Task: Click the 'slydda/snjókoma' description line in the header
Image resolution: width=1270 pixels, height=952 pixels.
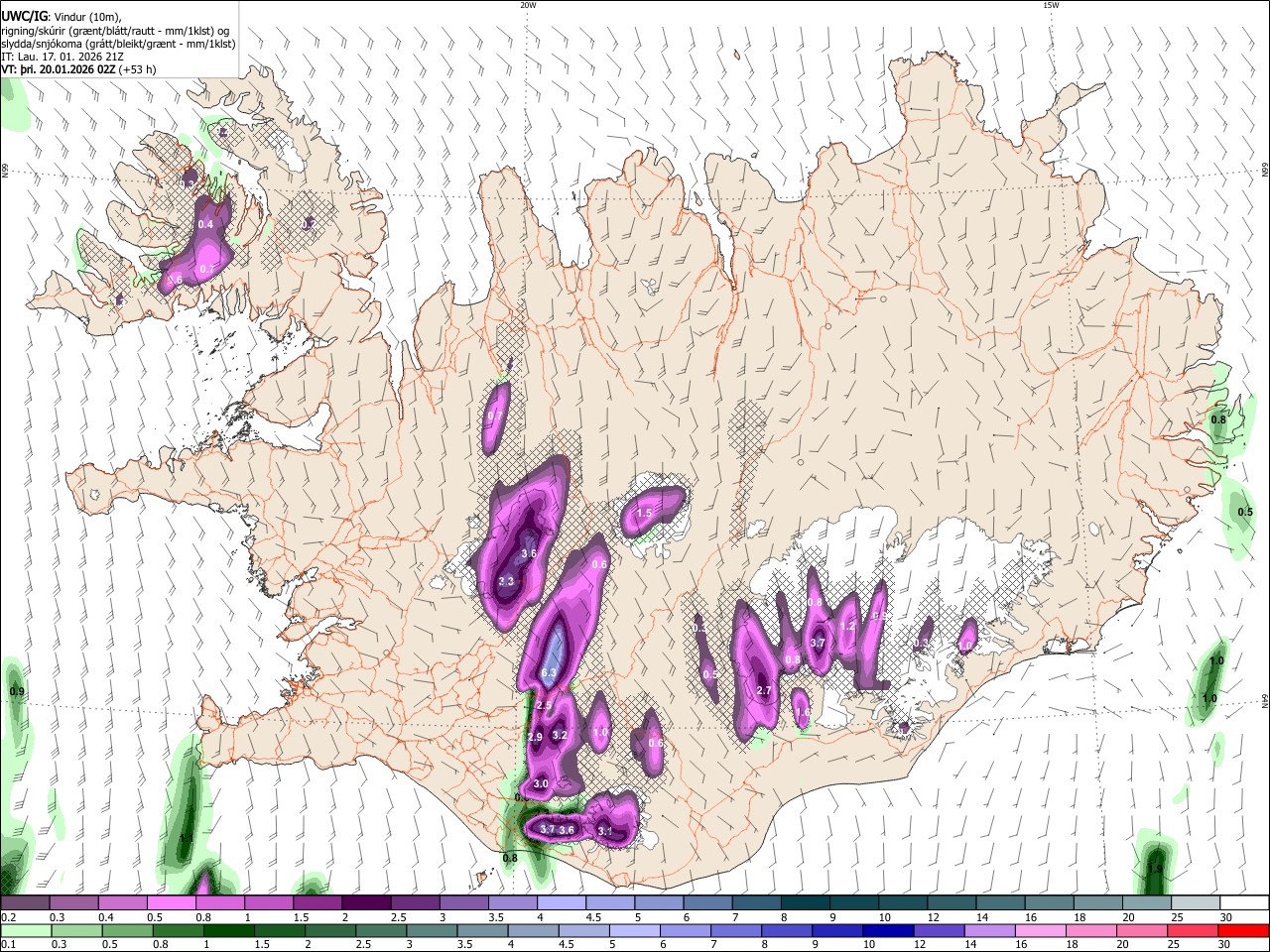Action: [118, 43]
